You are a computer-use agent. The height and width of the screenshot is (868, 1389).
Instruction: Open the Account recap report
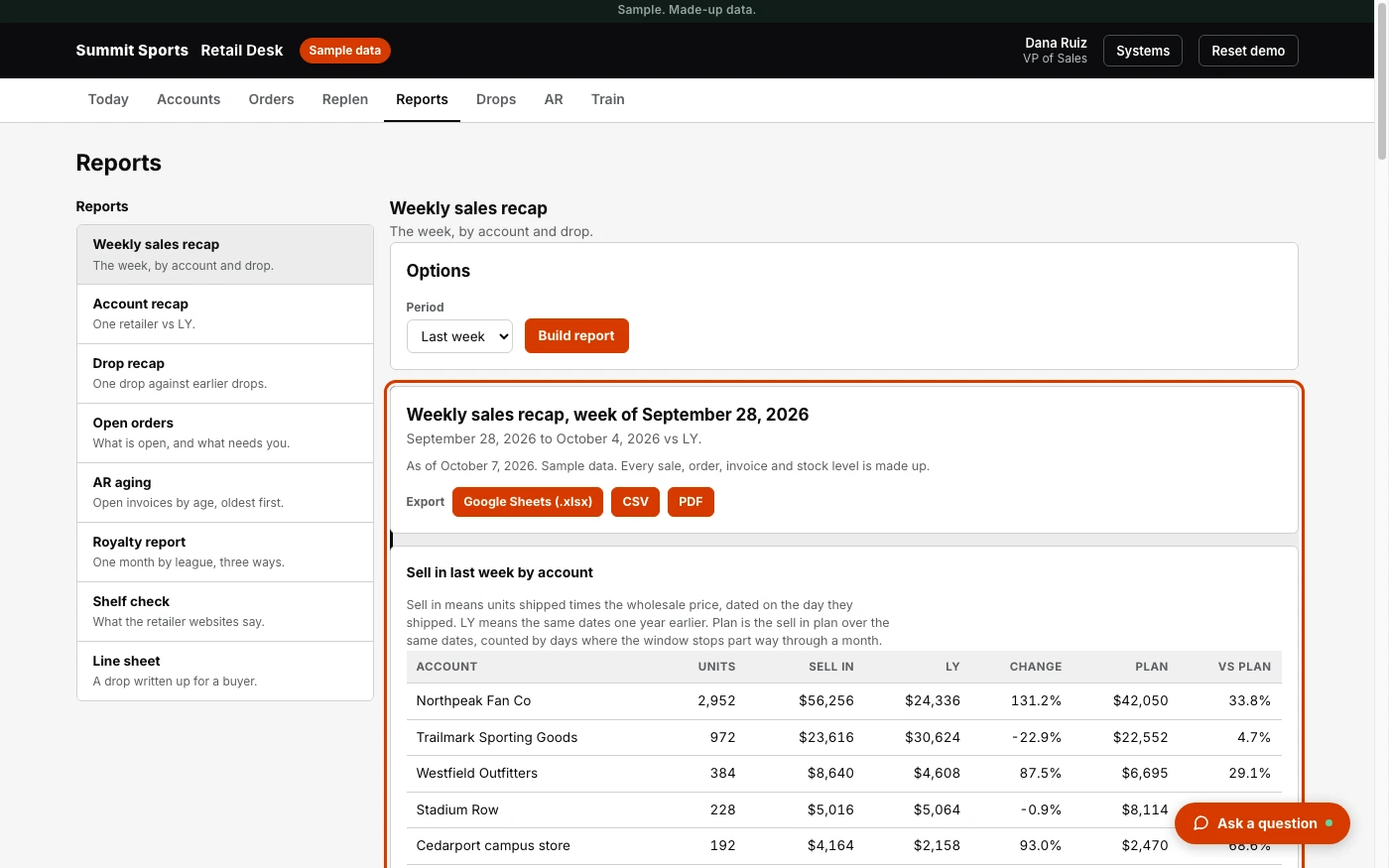pos(225,314)
